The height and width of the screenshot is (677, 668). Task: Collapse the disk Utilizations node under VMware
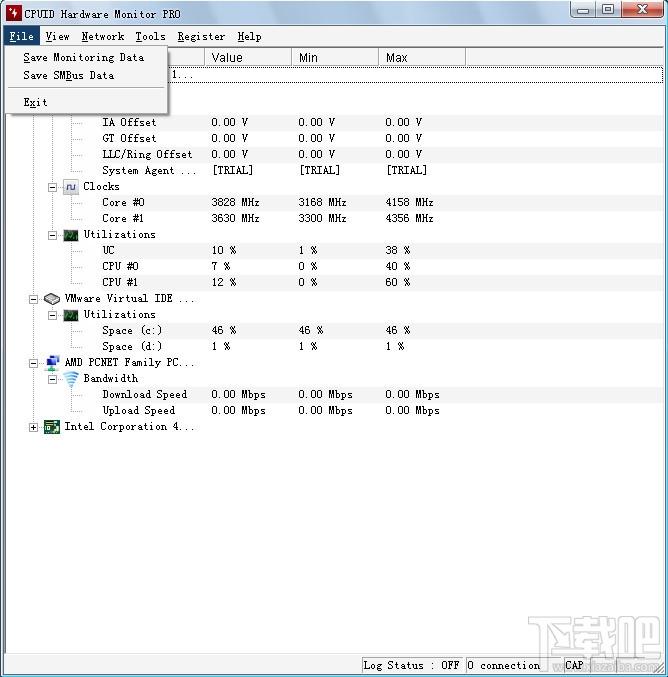(x=52, y=315)
